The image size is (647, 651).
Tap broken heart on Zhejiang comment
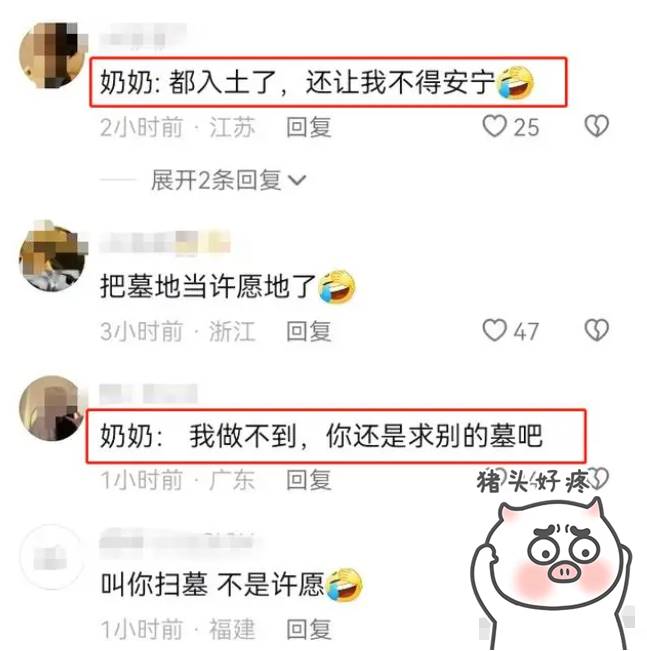click(597, 330)
